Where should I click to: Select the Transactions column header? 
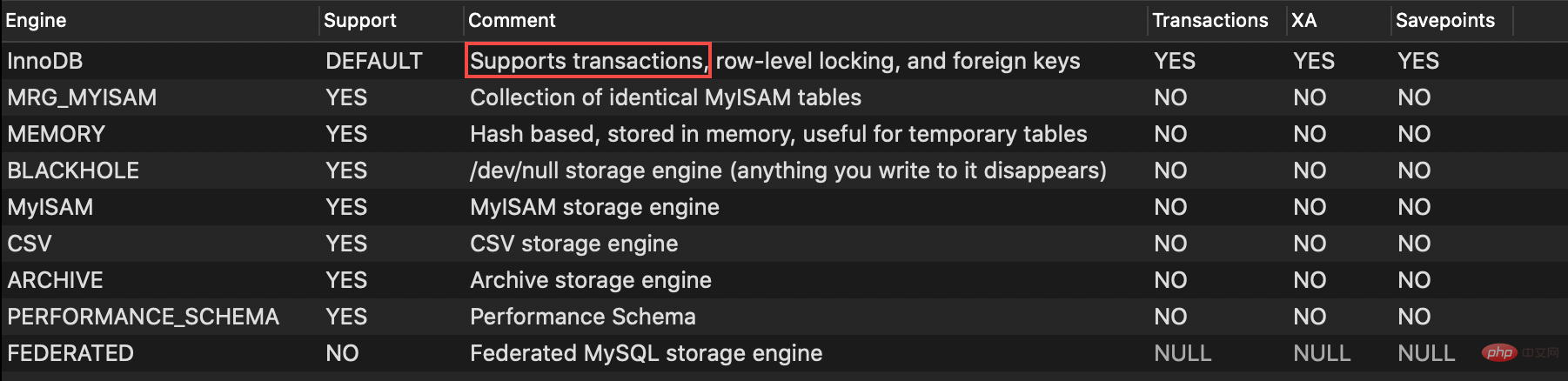pyautogui.click(x=1210, y=20)
